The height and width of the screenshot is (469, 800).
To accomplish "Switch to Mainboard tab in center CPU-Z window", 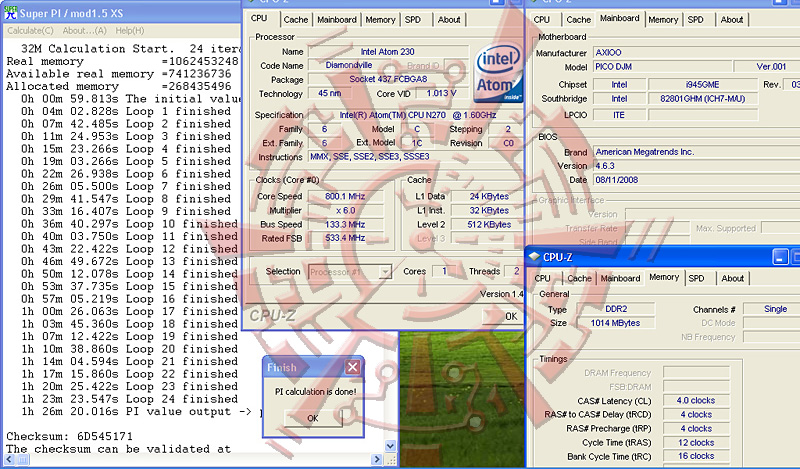I will [x=337, y=20].
